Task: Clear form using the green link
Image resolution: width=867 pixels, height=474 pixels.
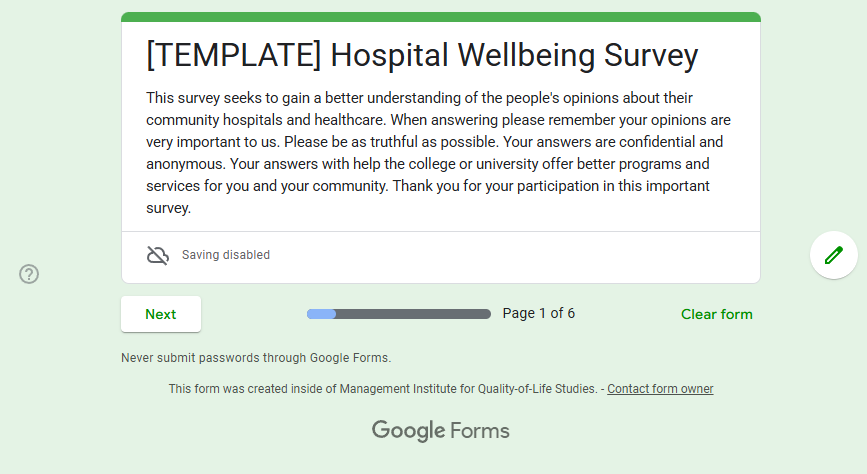Action: pos(716,314)
